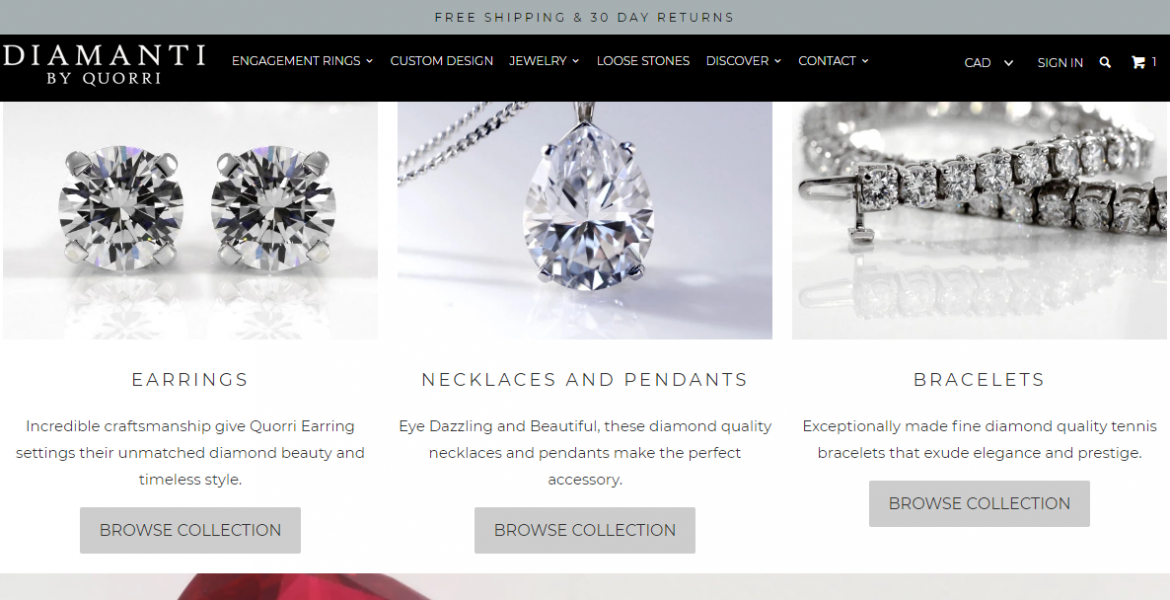1170x600 pixels.
Task: Click the Bracelets heading
Action: 979,379
